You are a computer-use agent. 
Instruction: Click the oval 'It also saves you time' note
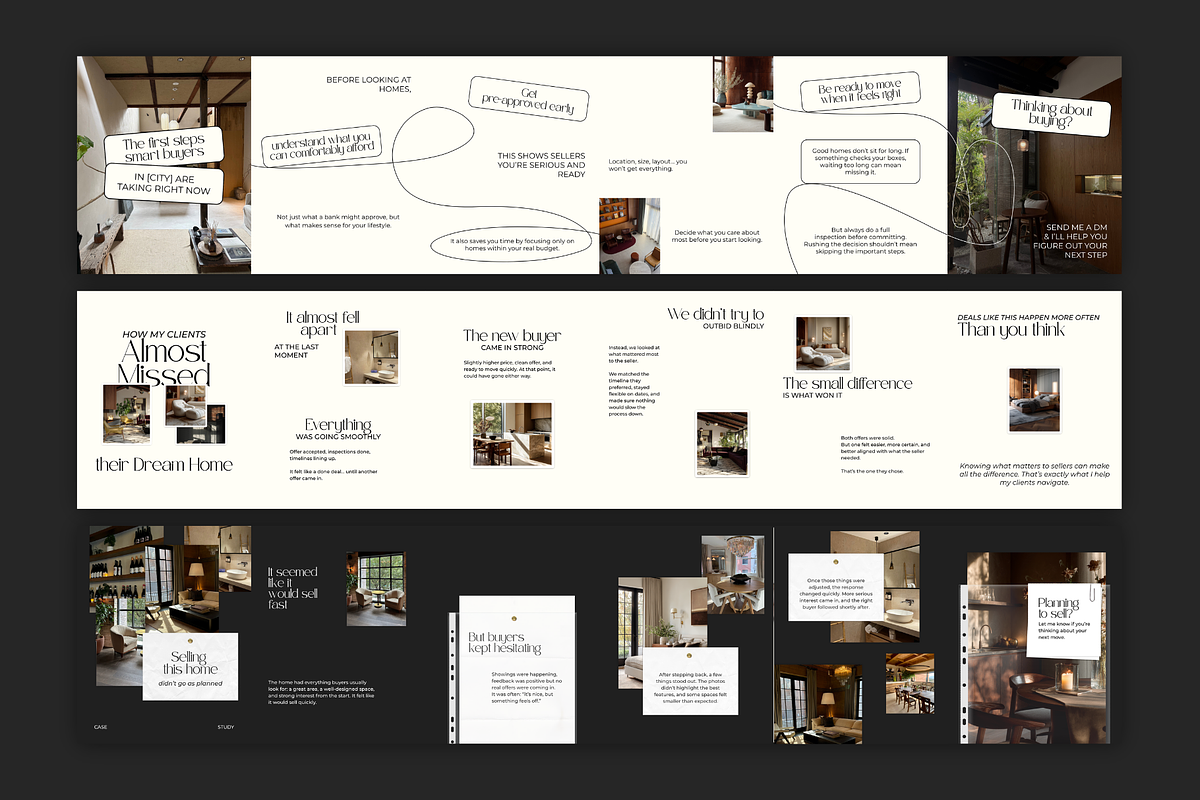tap(513, 245)
